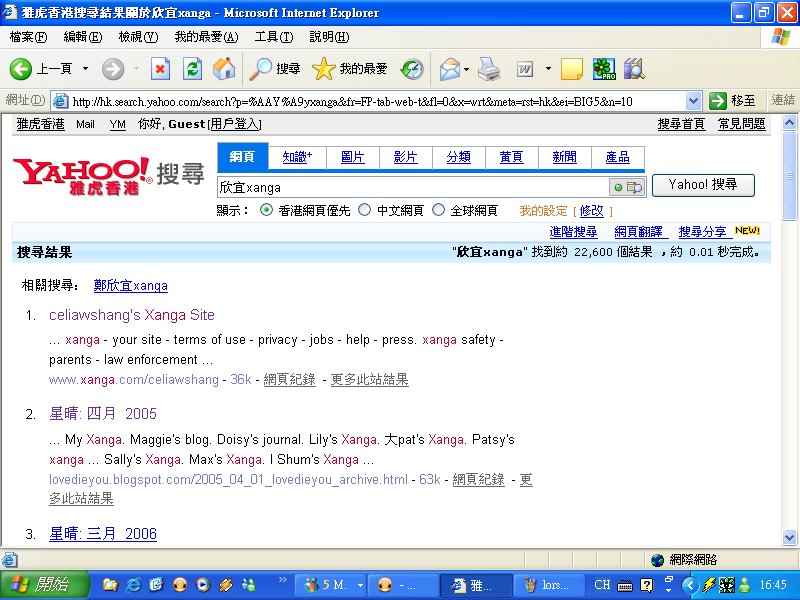Click the 開始 Start button
800x600 pixels.
[44, 585]
